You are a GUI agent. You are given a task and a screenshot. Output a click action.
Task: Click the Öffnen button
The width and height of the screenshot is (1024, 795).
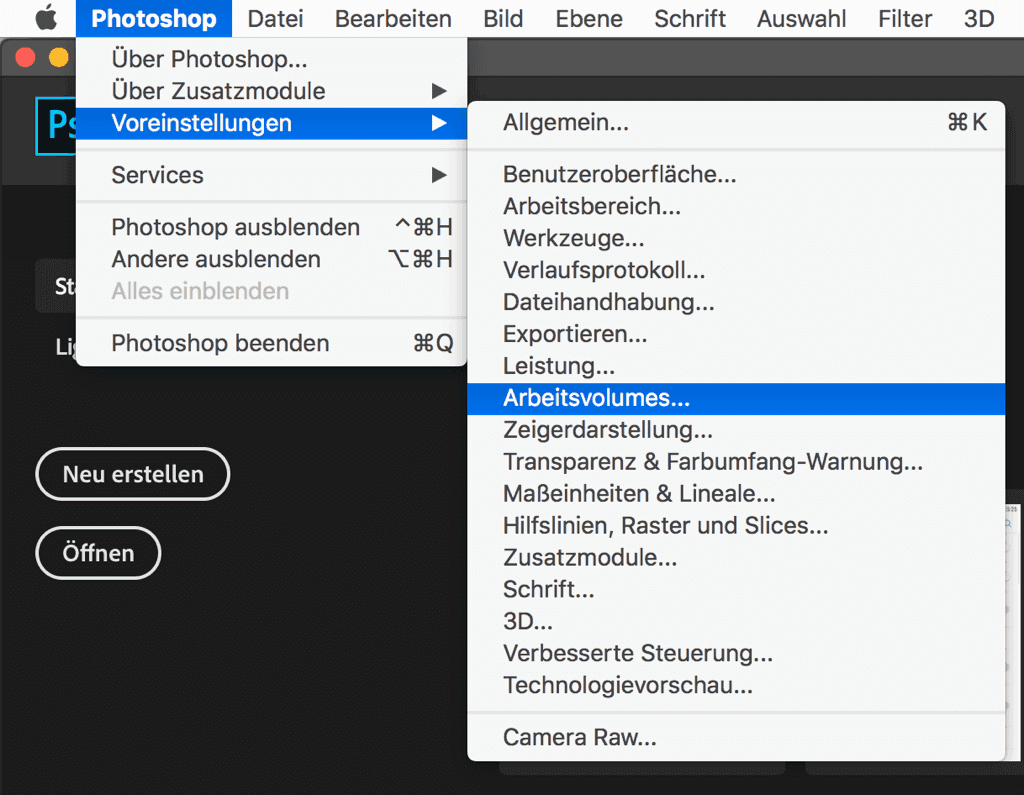coord(98,553)
